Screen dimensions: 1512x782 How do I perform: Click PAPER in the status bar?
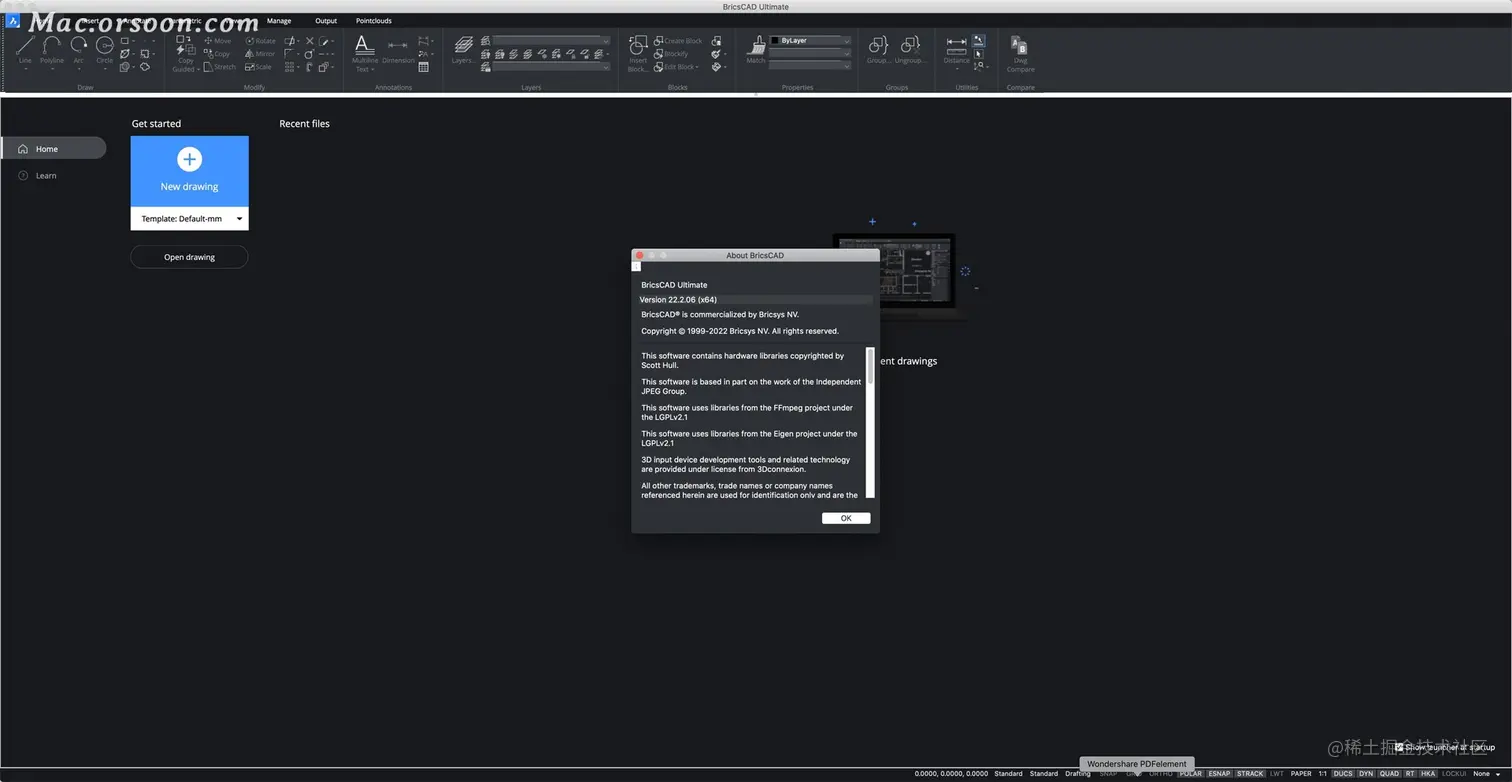point(1301,774)
